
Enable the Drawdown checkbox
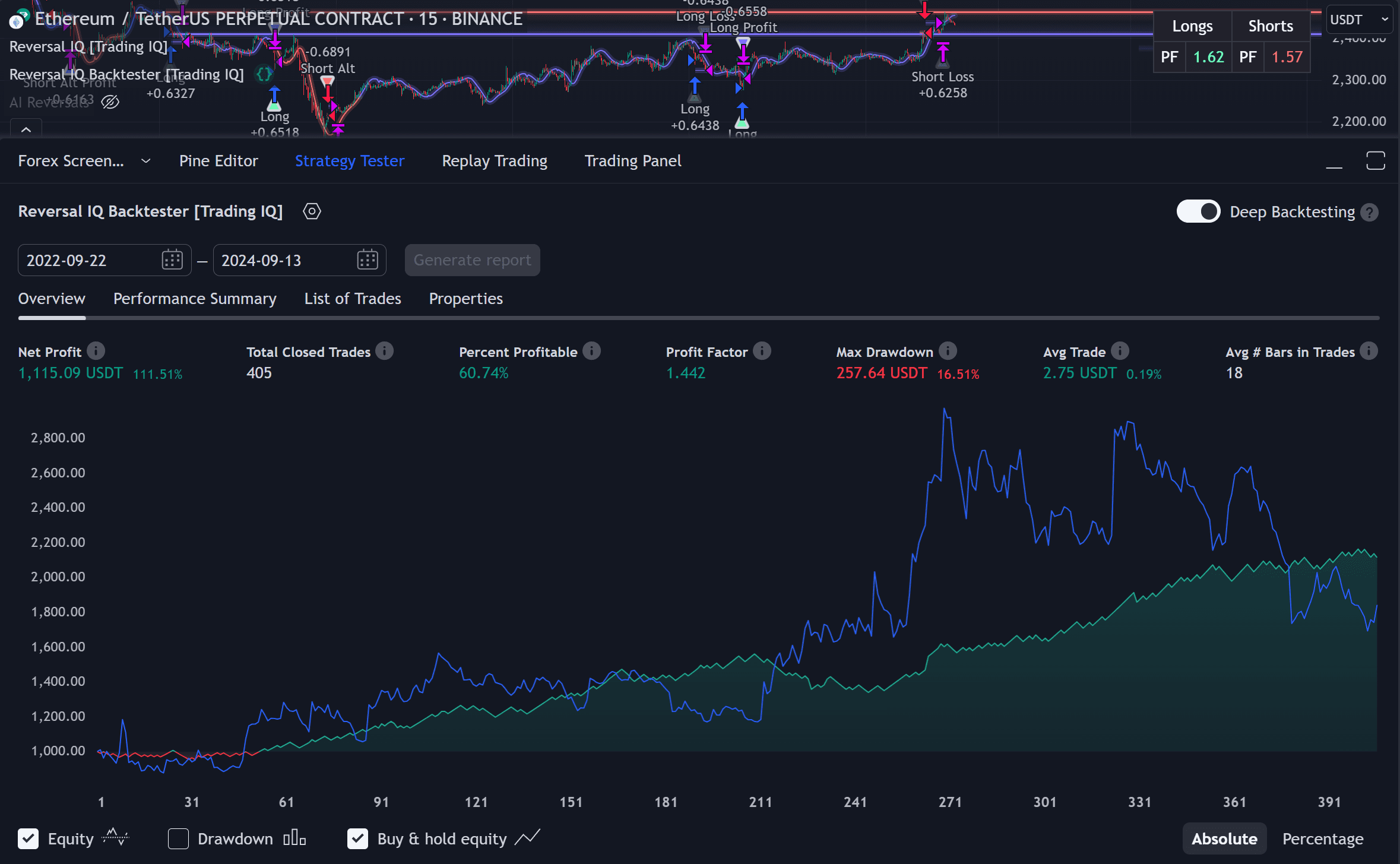coord(178,838)
